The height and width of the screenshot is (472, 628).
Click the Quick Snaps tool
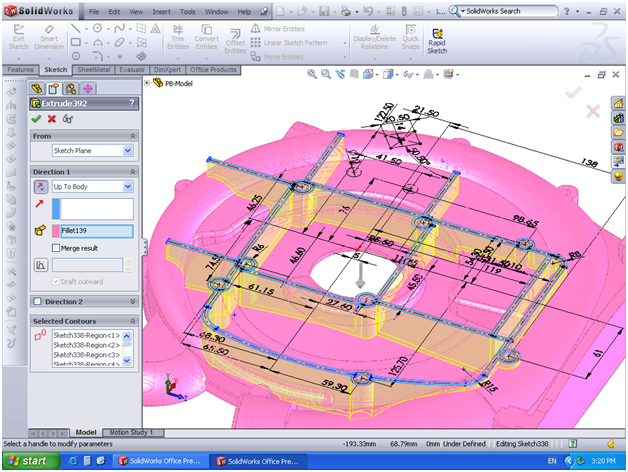[411, 37]
